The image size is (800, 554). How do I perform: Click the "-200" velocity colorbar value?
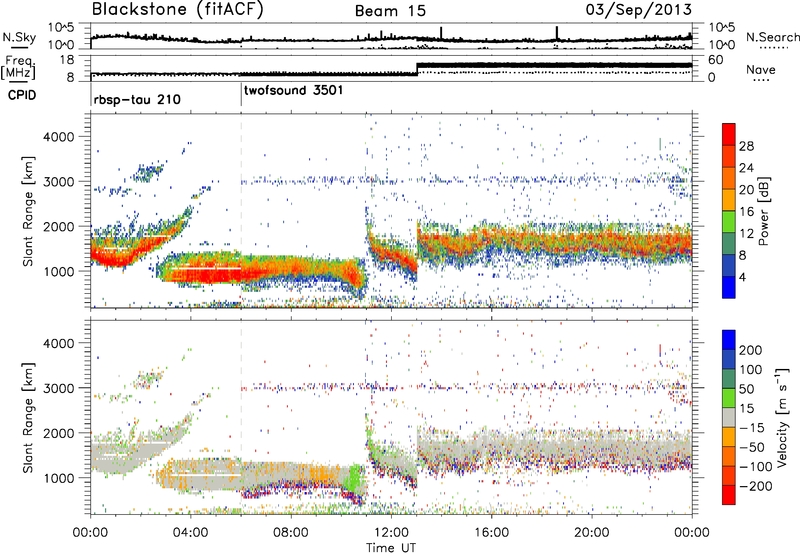coord(756,486)
